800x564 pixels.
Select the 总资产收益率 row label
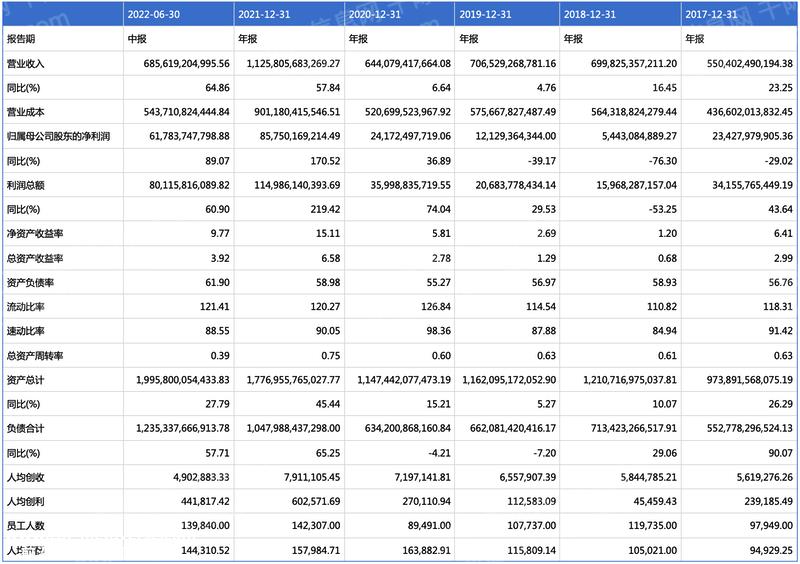pos(35,258)
